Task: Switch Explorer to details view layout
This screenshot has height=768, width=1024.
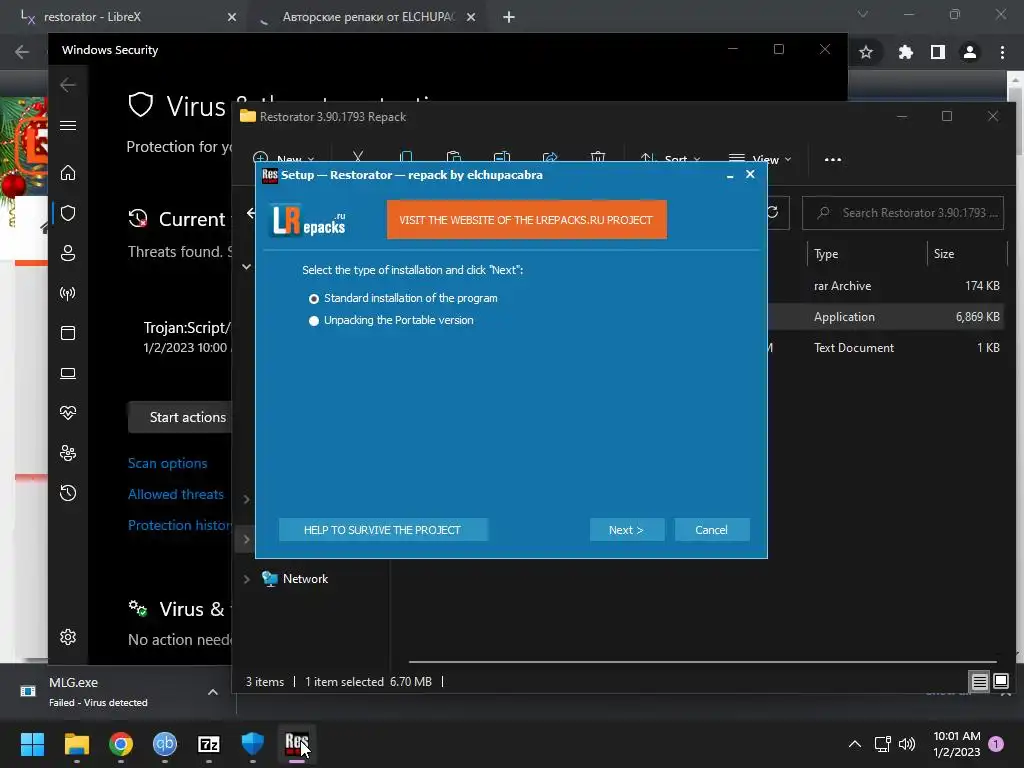Action: coord(980,682)
